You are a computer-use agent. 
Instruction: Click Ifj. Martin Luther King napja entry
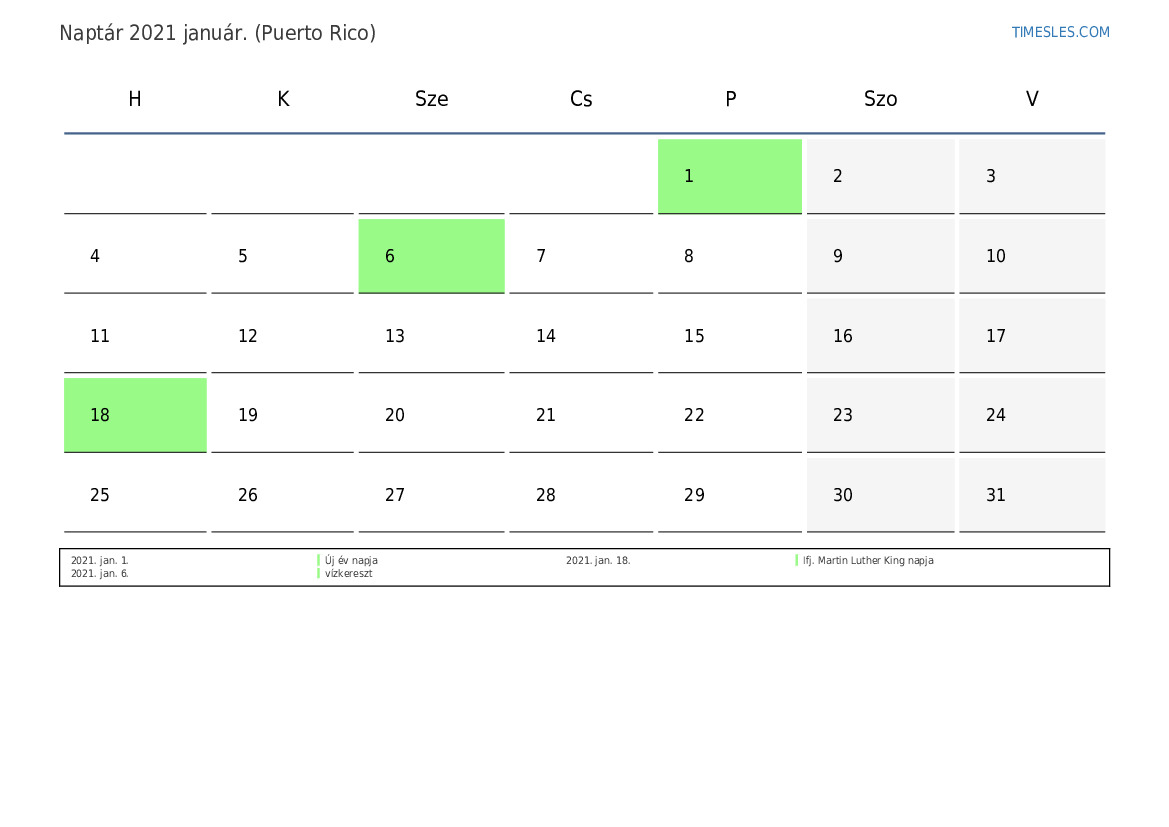[x=868, y=560]
